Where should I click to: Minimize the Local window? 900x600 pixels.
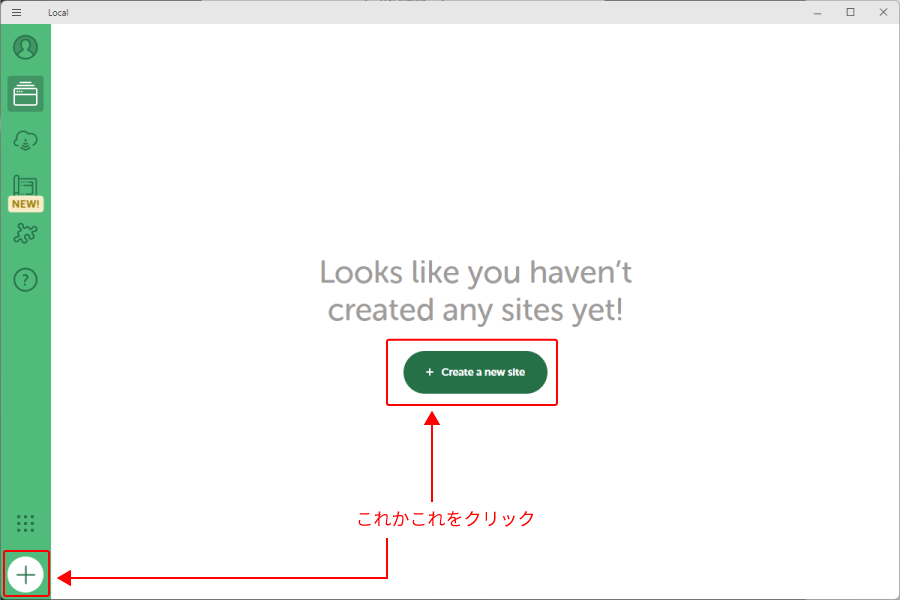(818, 12)
